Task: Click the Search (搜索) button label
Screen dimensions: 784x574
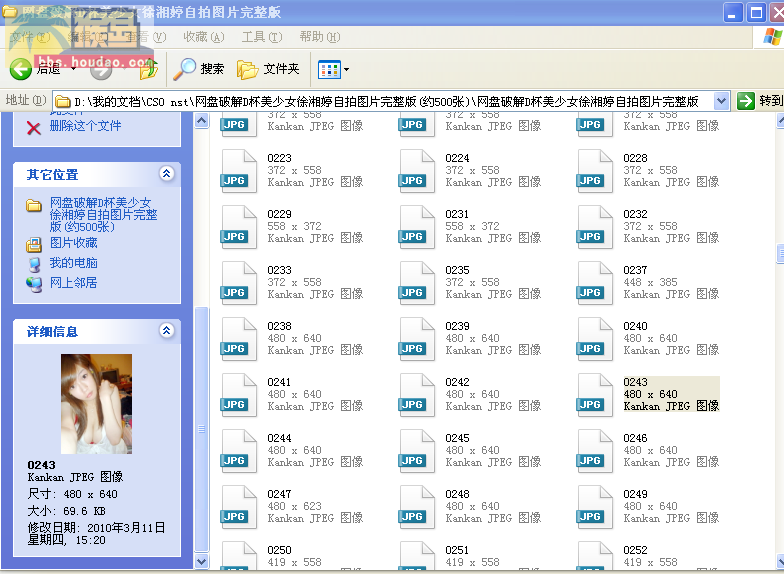Action: (212, 68)
